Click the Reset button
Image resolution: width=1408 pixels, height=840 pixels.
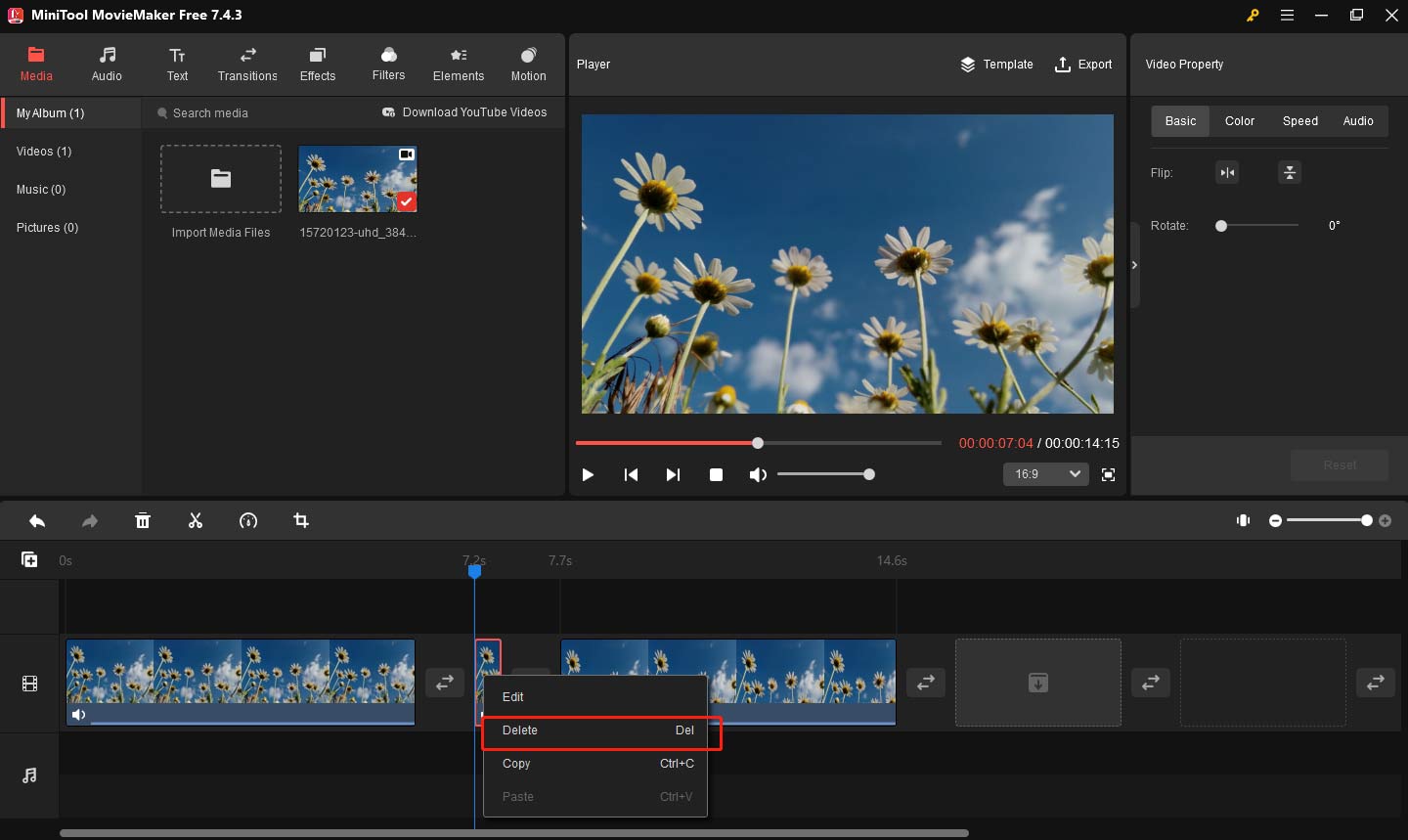pos(1340,465)
